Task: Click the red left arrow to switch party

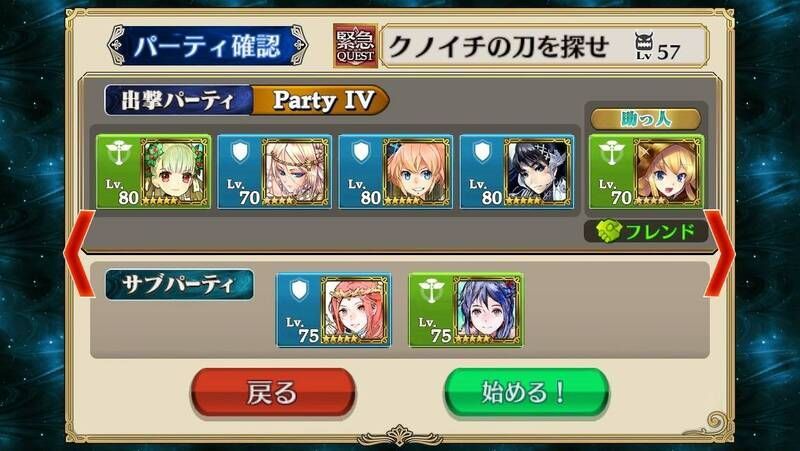Action: point(79,253)
